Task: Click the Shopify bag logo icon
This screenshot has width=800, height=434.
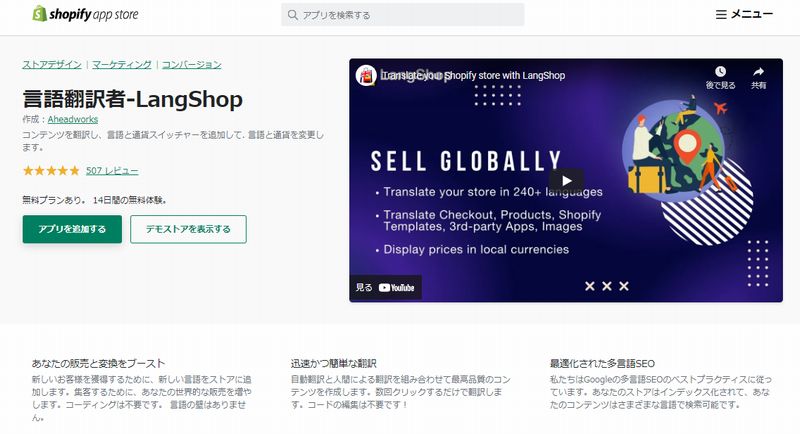Action: pyautogui.click(x=39, y=14)
